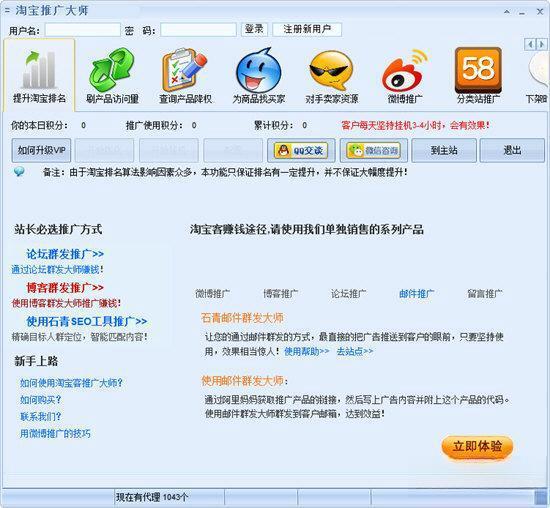Select the 为商品找买家 blue smiley icon

pos(259,75)
